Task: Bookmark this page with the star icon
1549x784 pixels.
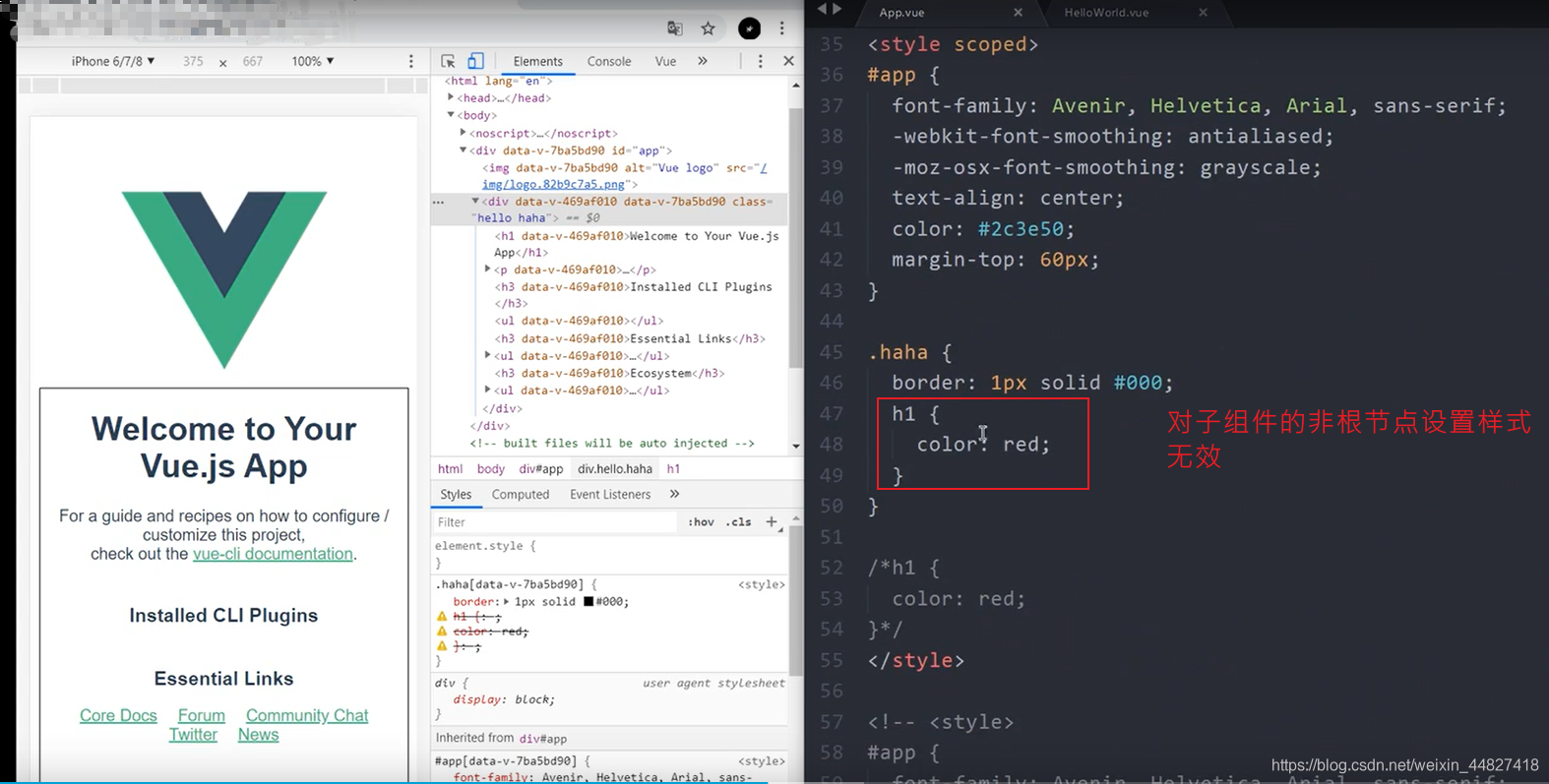Action: coord(708,29)
